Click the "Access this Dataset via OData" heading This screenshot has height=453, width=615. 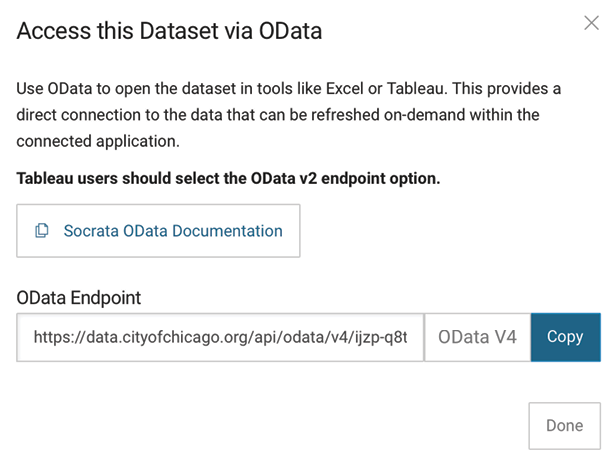tap(169, 31)
